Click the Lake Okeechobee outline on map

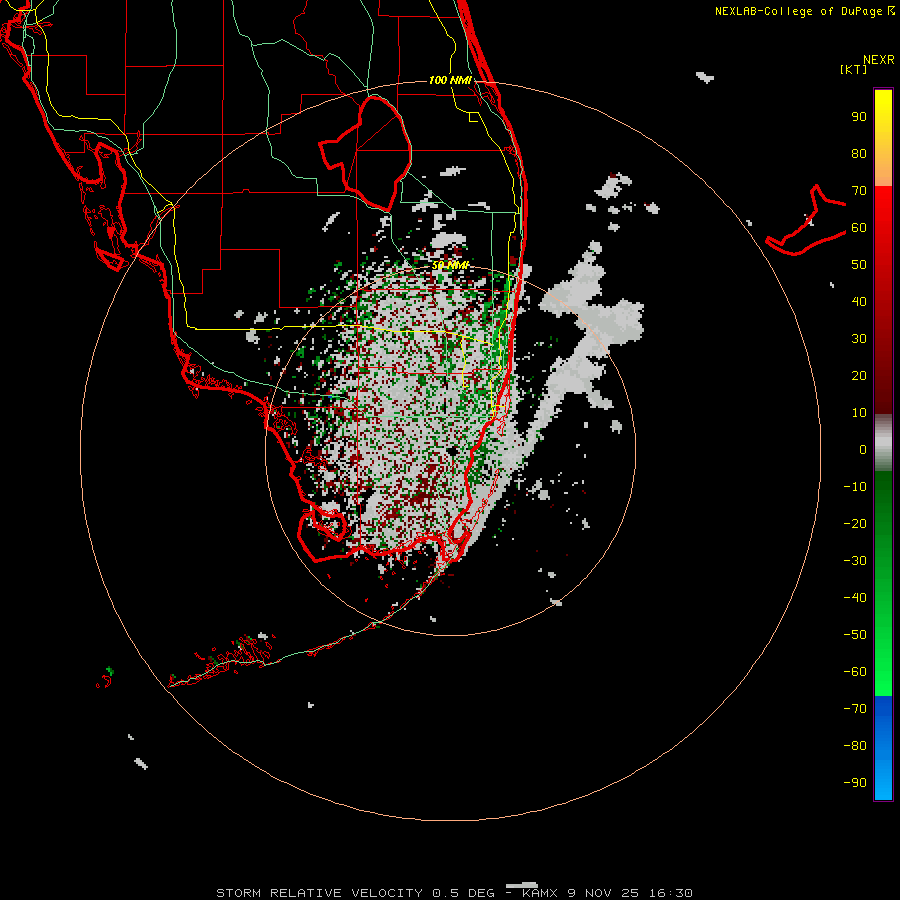click(366, 153)
